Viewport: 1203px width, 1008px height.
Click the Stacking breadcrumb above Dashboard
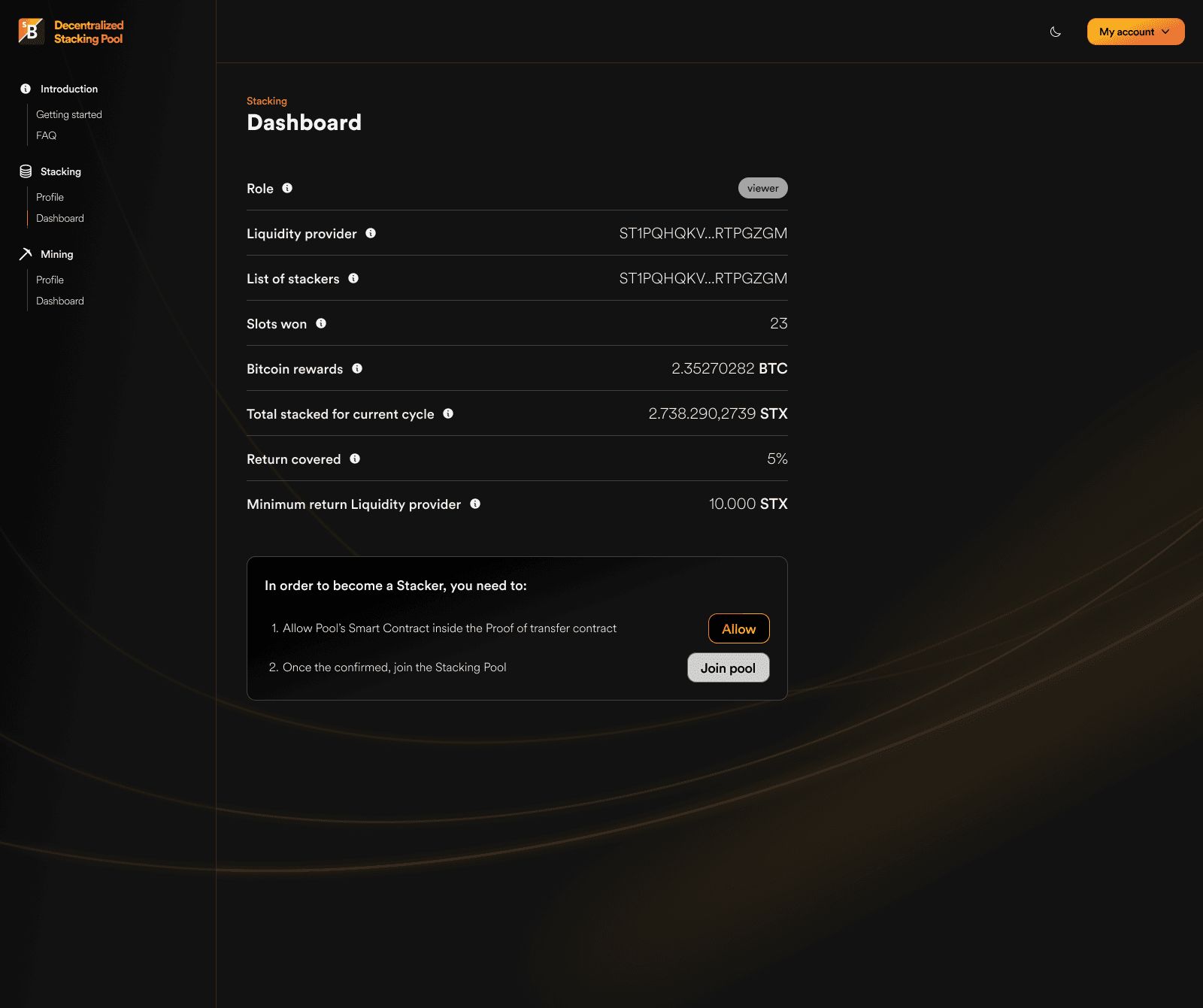tap(267, 100)
